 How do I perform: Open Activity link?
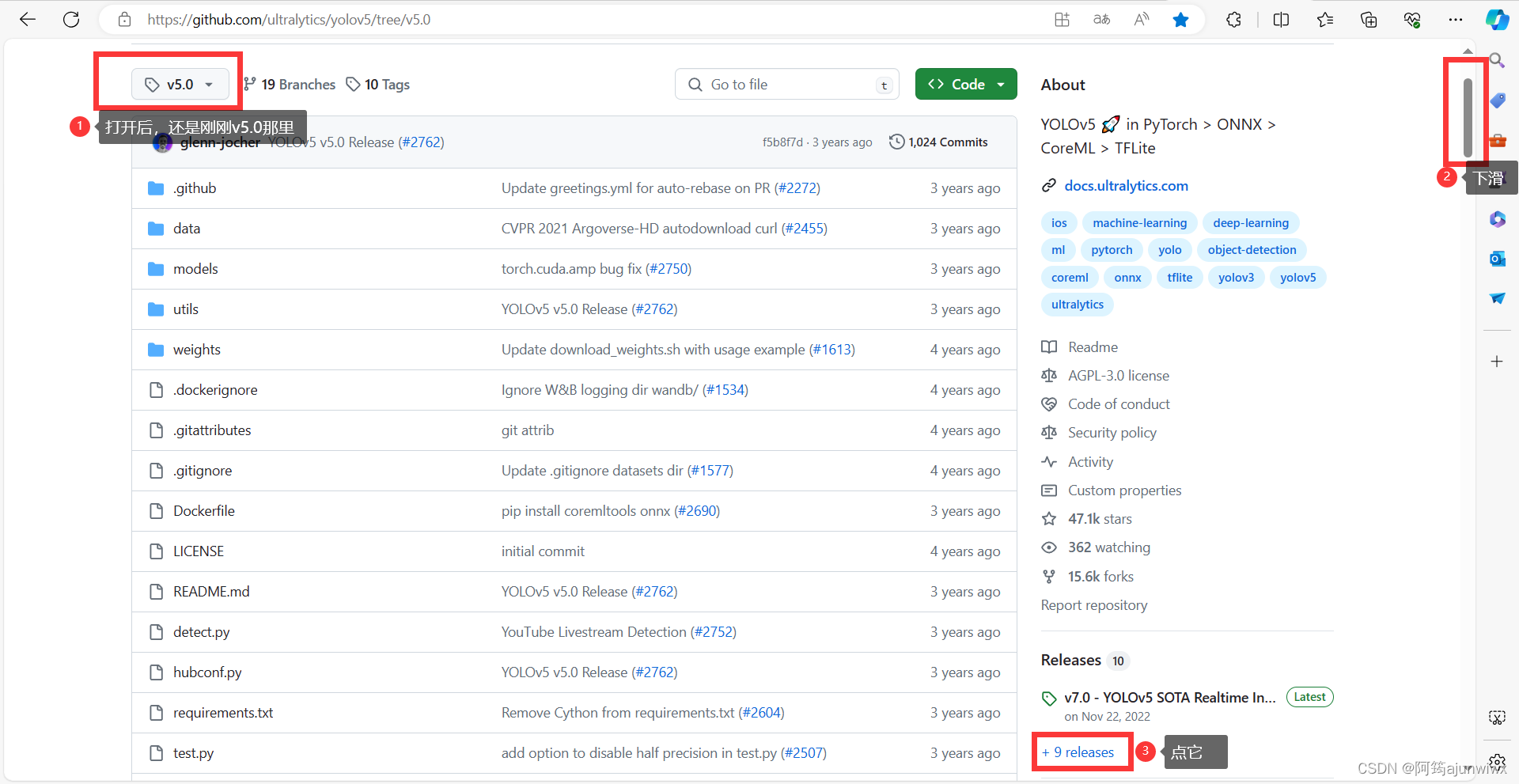(x=1090, y=462)
